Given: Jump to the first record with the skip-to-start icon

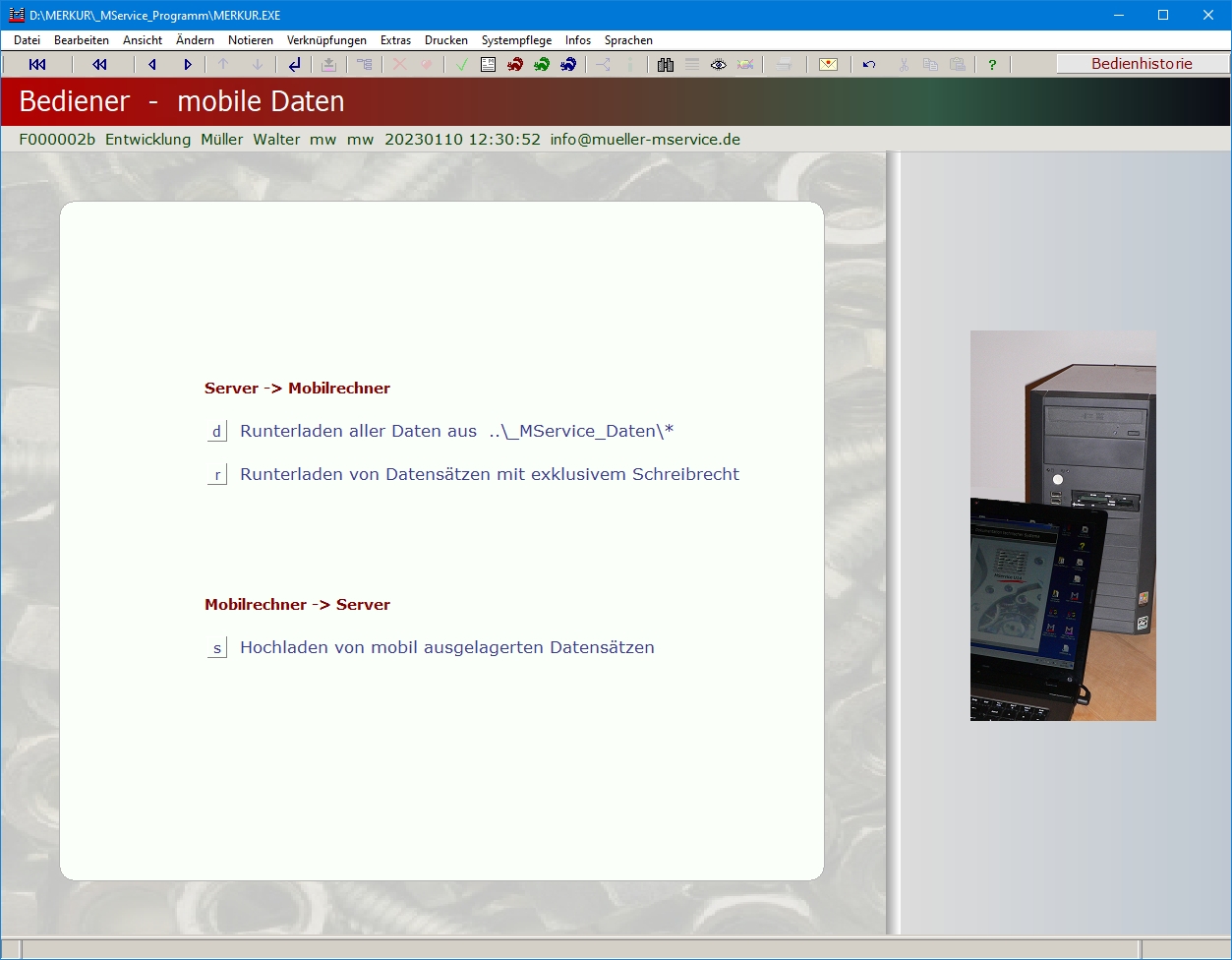Looking at the screenshot, I should click(x=37, y=65).
